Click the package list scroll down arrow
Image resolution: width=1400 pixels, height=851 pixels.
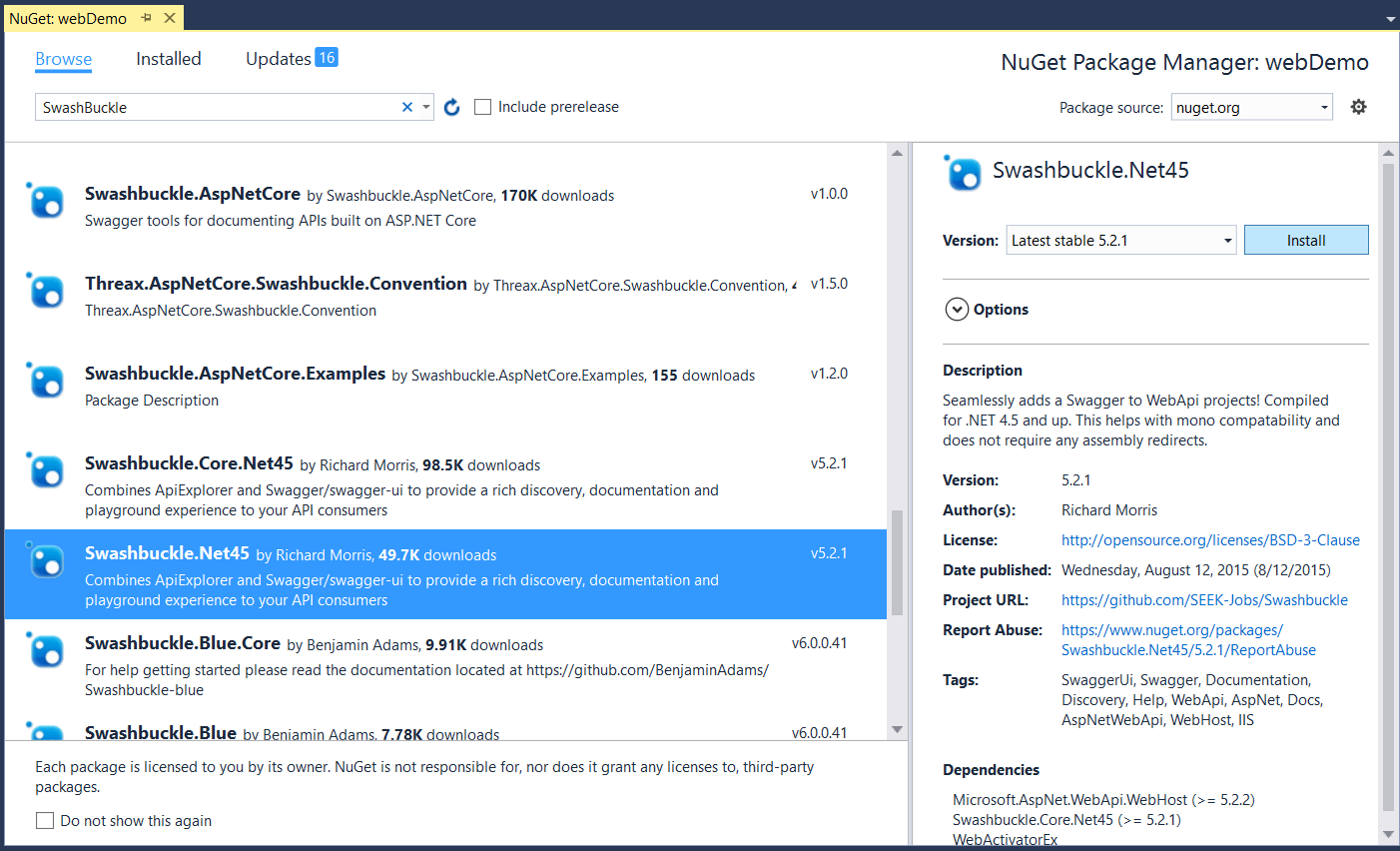point(897,729)
